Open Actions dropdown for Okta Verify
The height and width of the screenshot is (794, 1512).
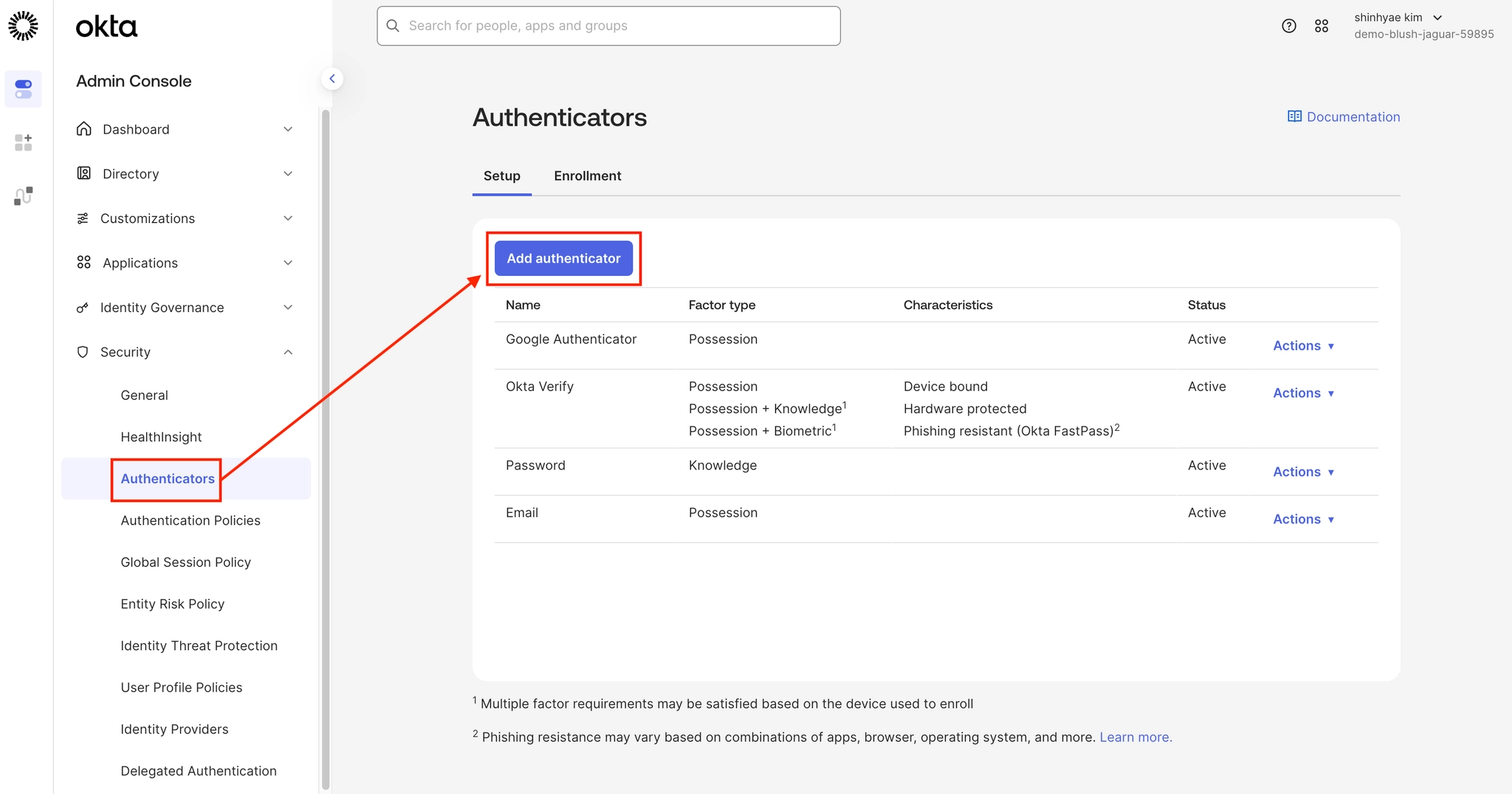(x=1303, y=393)
